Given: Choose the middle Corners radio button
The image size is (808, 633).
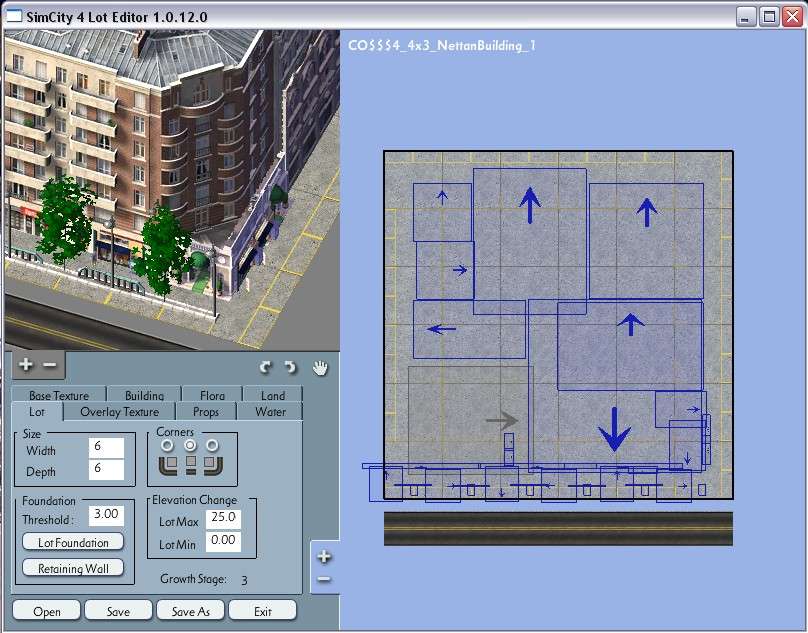Looking at the screenshot, I should pyautogui.click(x=190, y=444).
